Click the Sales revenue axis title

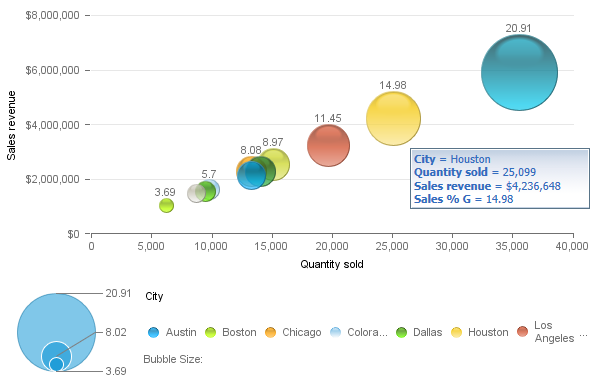[11, 125]
